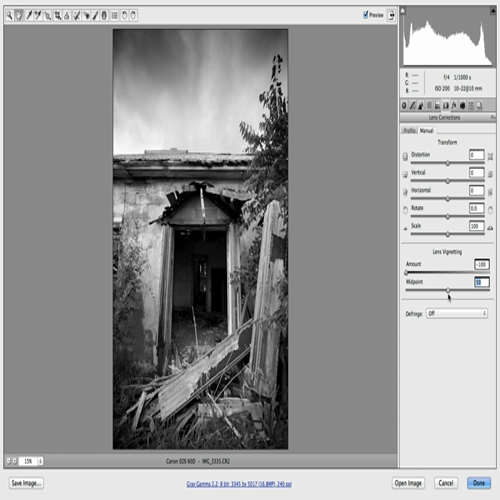Rotate image 90 degrees clockwise
Screen dimensions: 500x500
133,15
